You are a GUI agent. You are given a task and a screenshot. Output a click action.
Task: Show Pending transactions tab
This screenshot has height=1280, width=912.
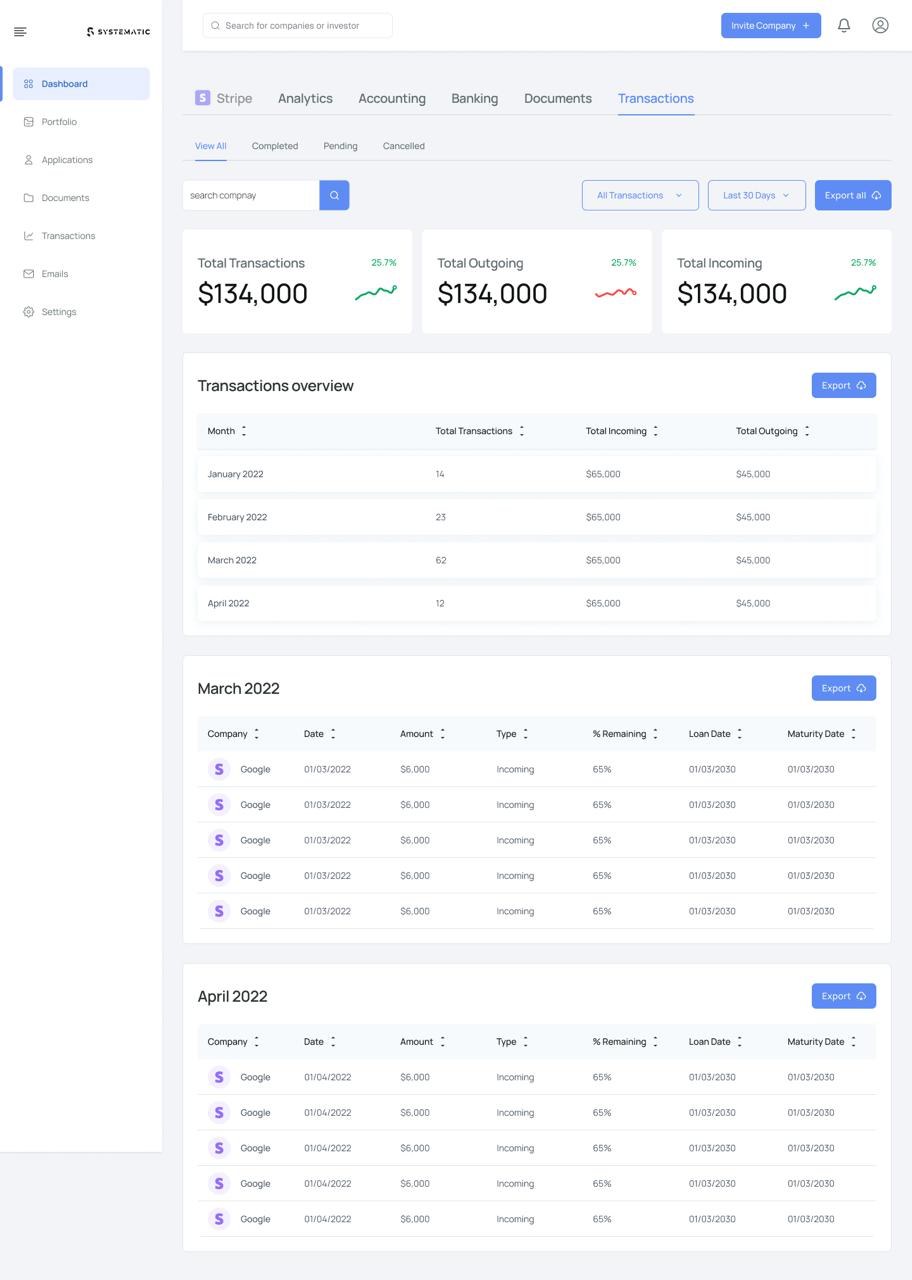click(x=340, y=146)
